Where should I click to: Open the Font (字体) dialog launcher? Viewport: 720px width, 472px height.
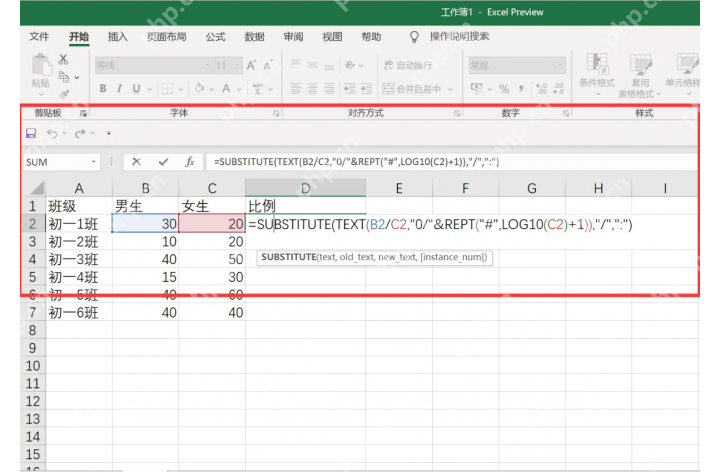[276, 113]
